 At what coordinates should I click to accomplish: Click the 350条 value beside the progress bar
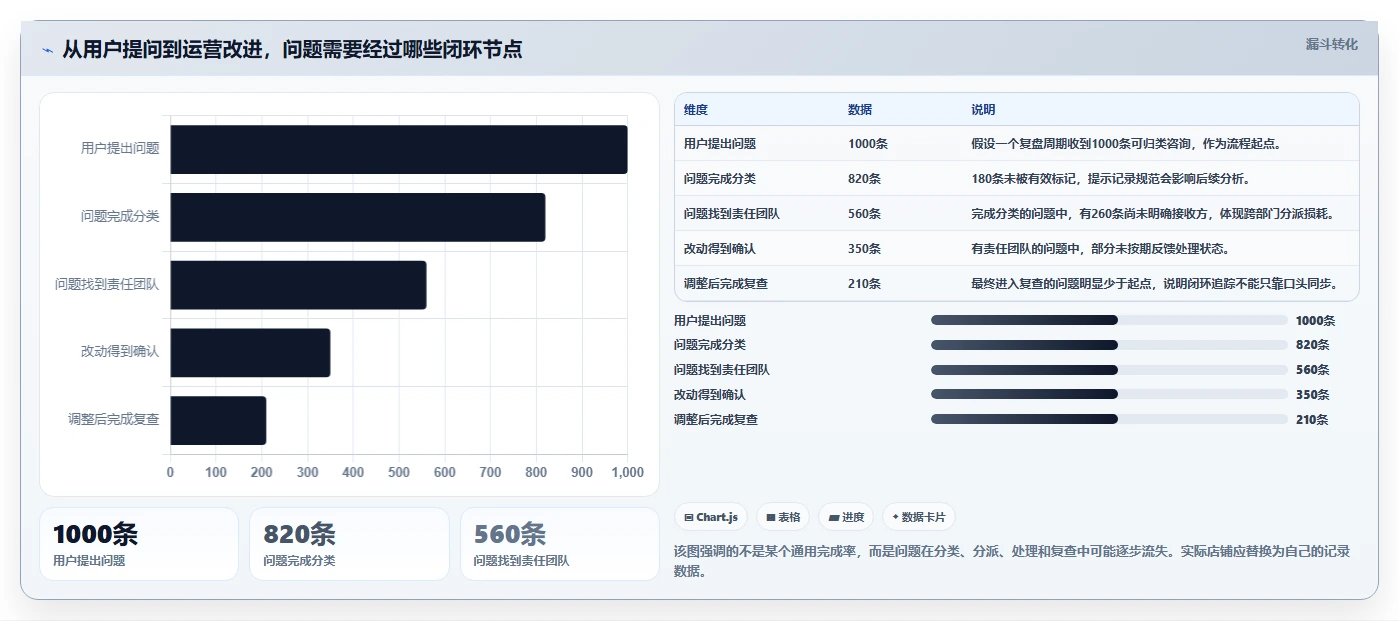tap(1312, 395)
